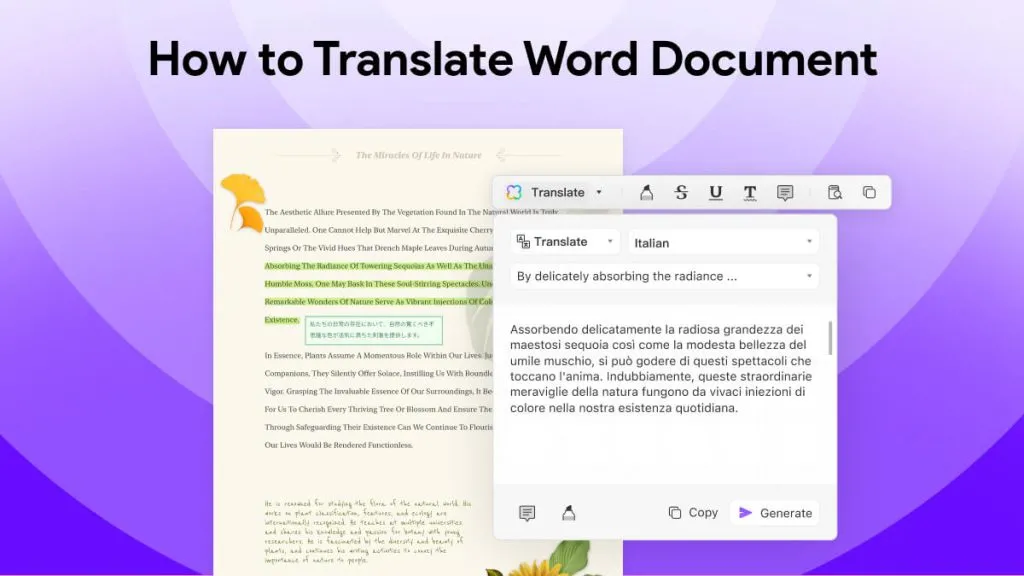Apply strikethrough formatting tool
This screenshot has height=576, width=1024.
[x=681, y=193]
